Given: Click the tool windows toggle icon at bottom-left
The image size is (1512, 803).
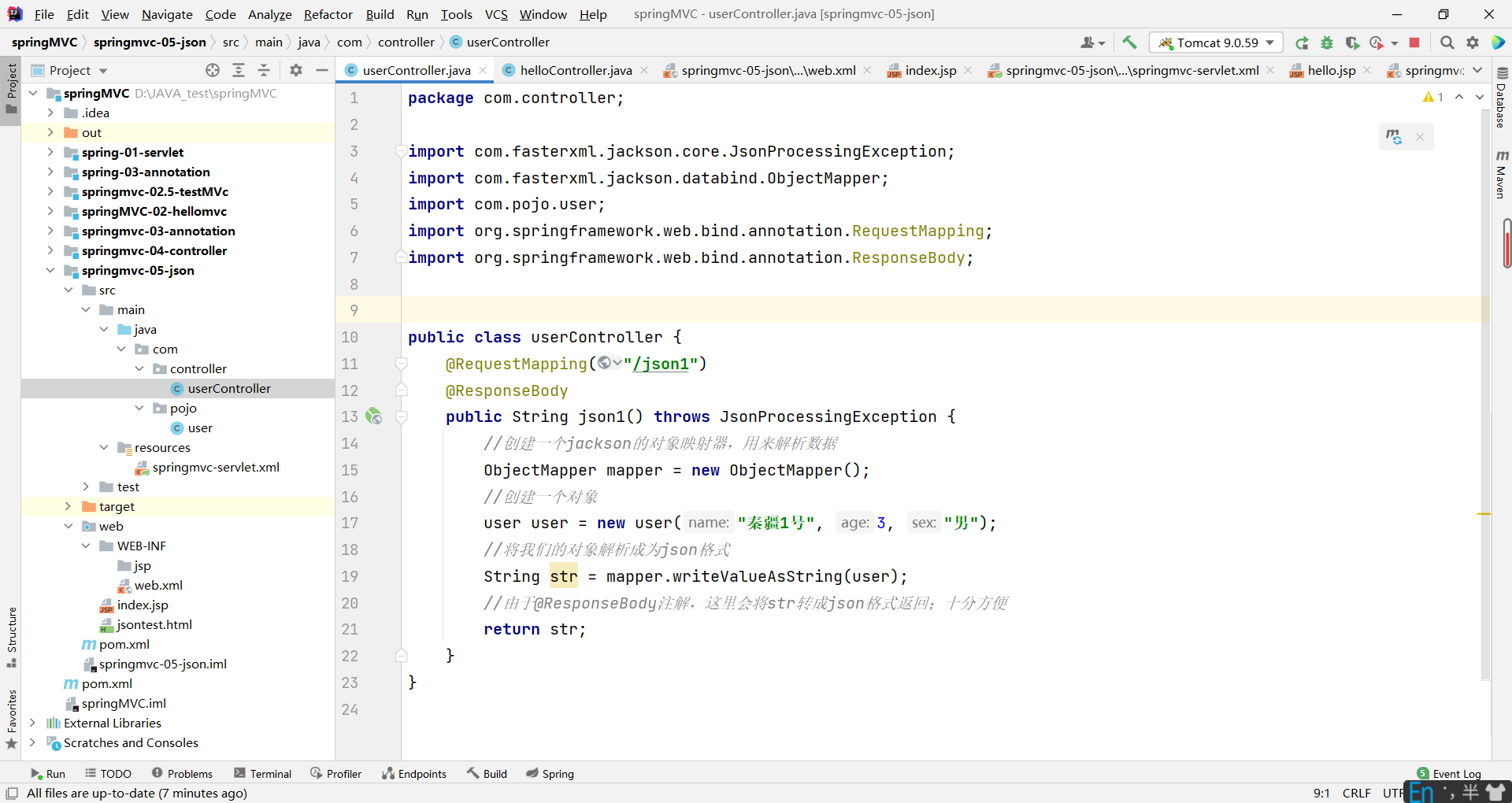Looking at the screenshot, I should click(12, 793).
